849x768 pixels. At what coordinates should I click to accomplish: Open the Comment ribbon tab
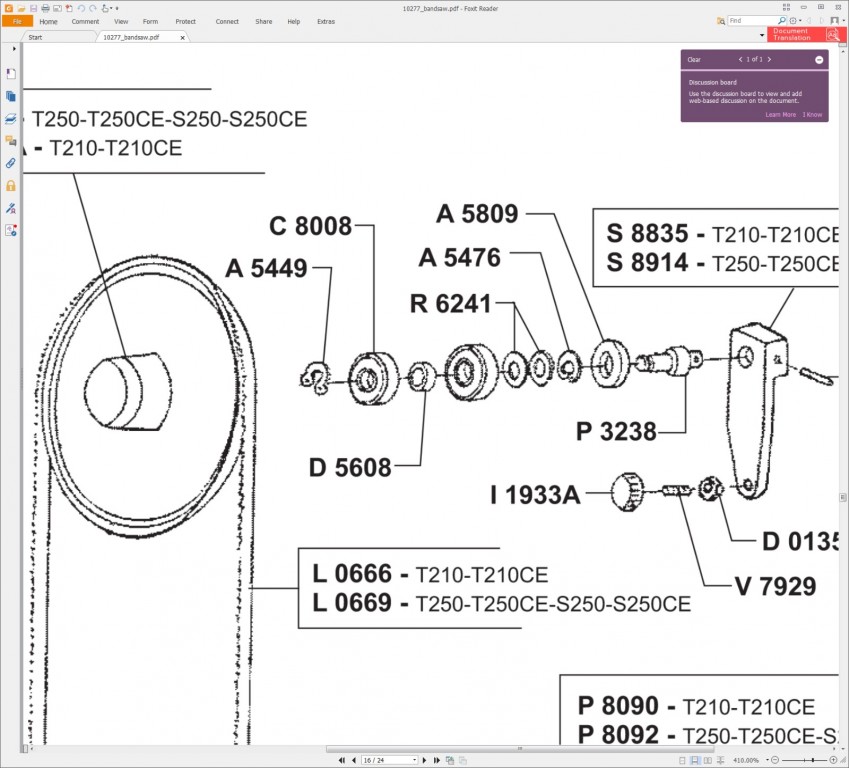(x=85, y=21)
